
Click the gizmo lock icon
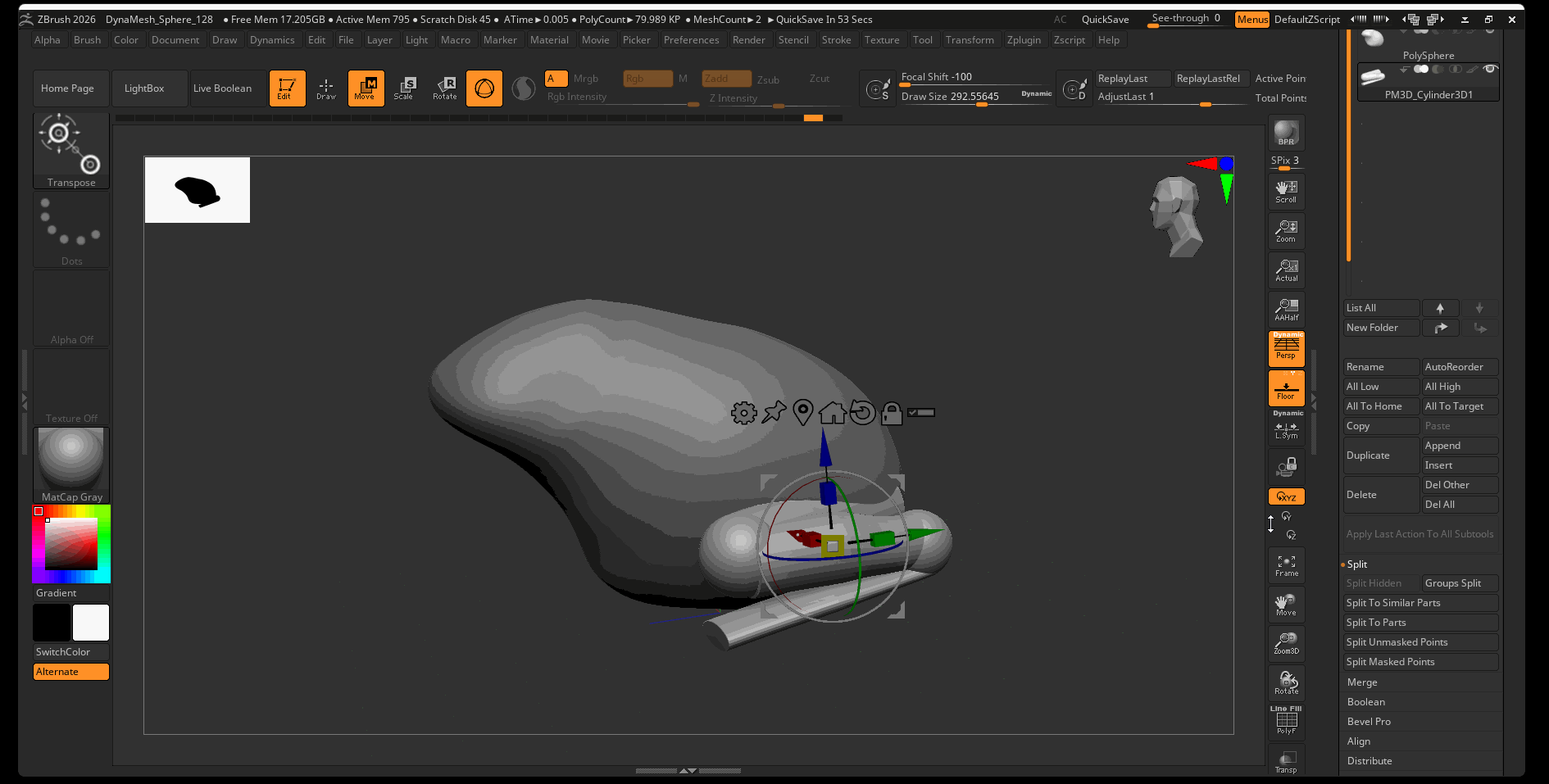point(891,413)
